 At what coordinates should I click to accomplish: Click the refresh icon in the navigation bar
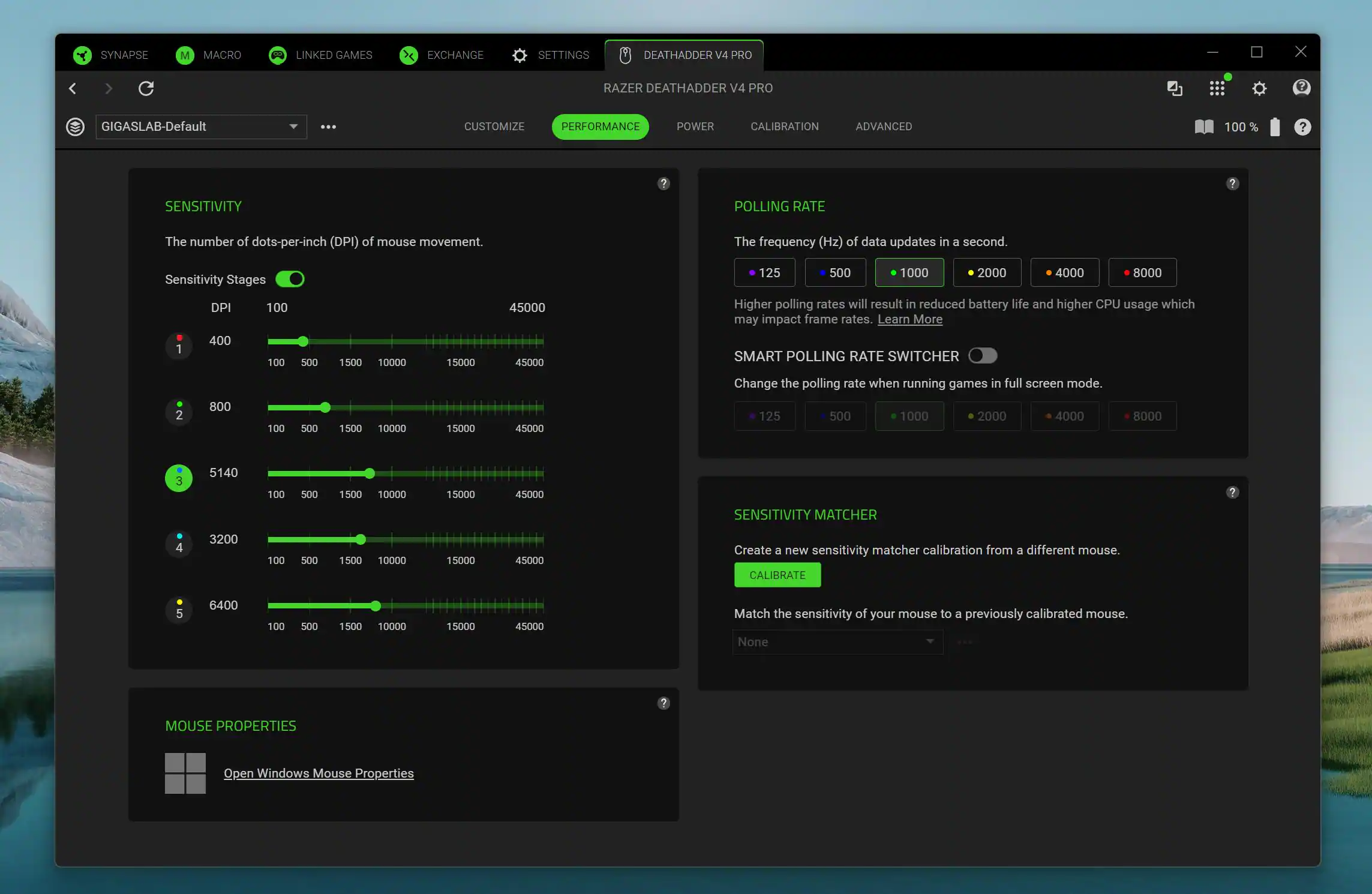(146, 89)
